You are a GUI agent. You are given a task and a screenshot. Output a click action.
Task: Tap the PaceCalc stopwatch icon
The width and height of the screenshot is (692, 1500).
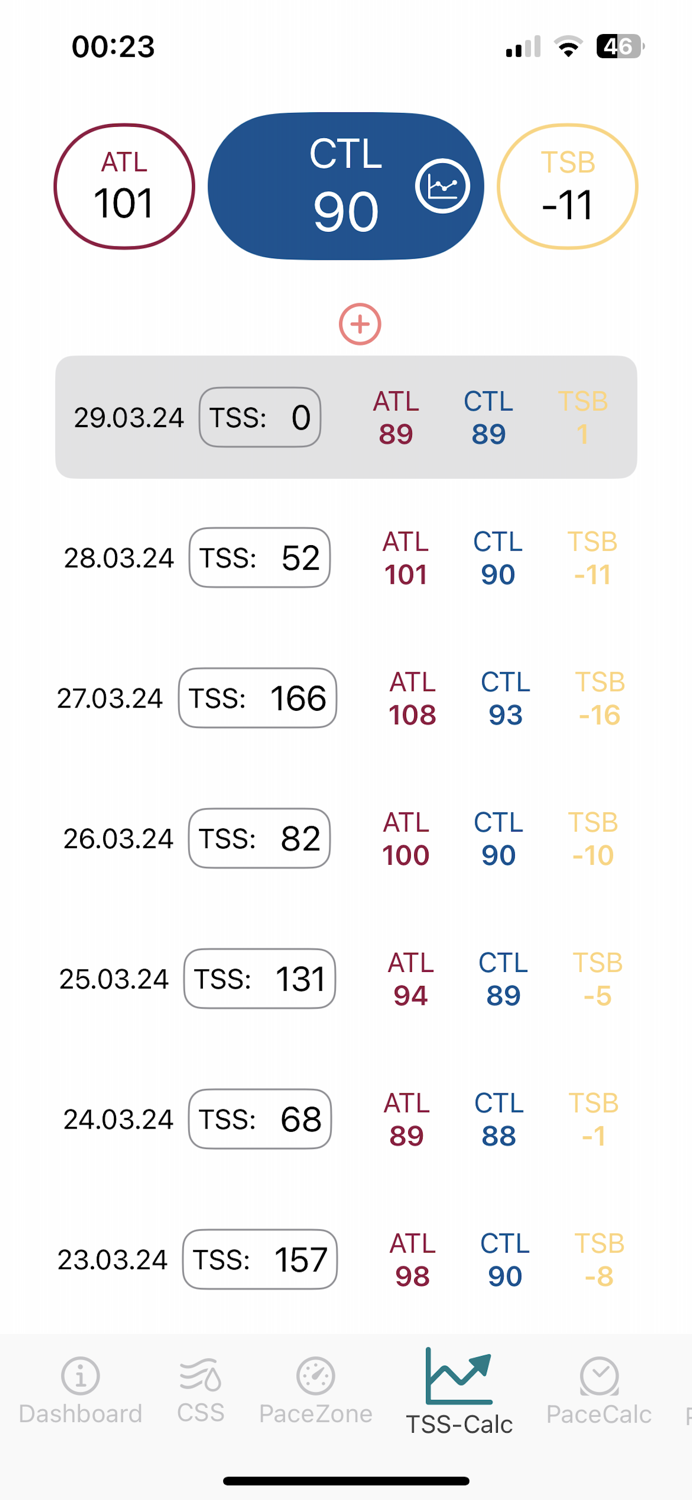[600, 1377]
